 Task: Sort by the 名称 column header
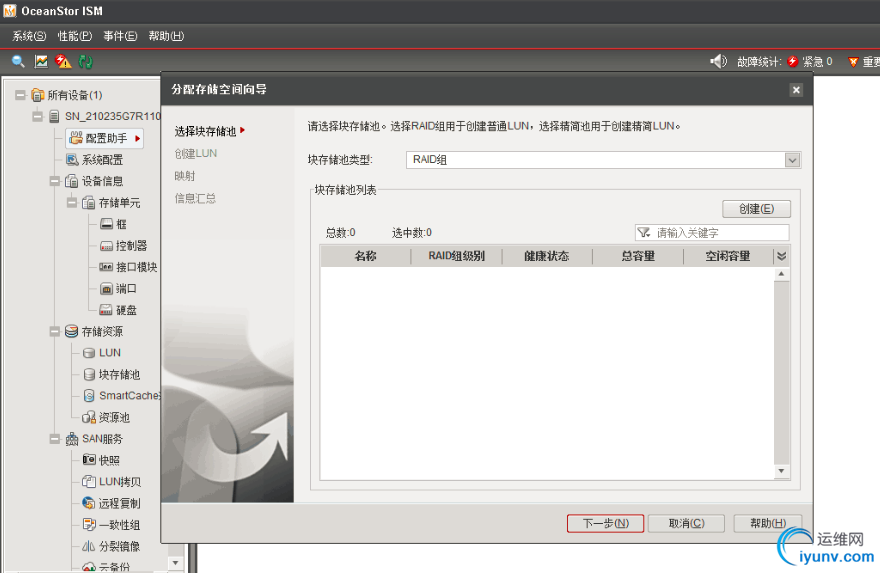click(366, 256)
